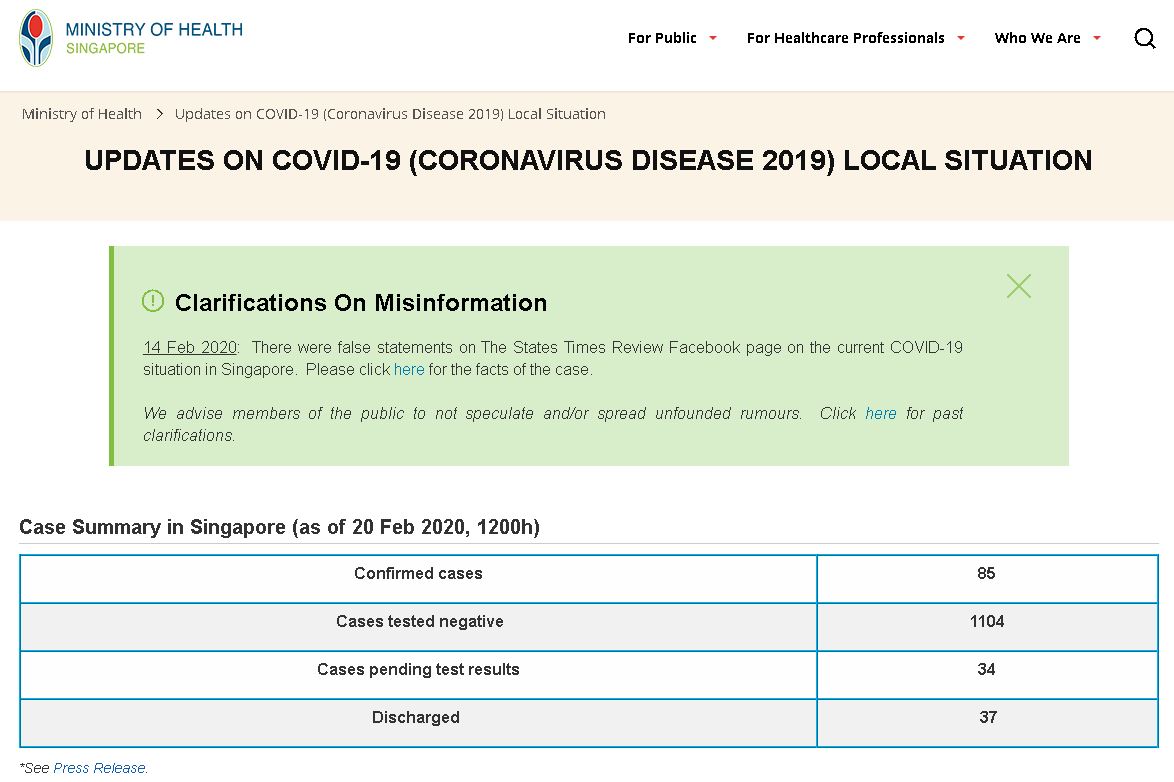Go to Ministry of Health breadcrumb link
Screen dimensions: 1174x782
click(82, 114)
